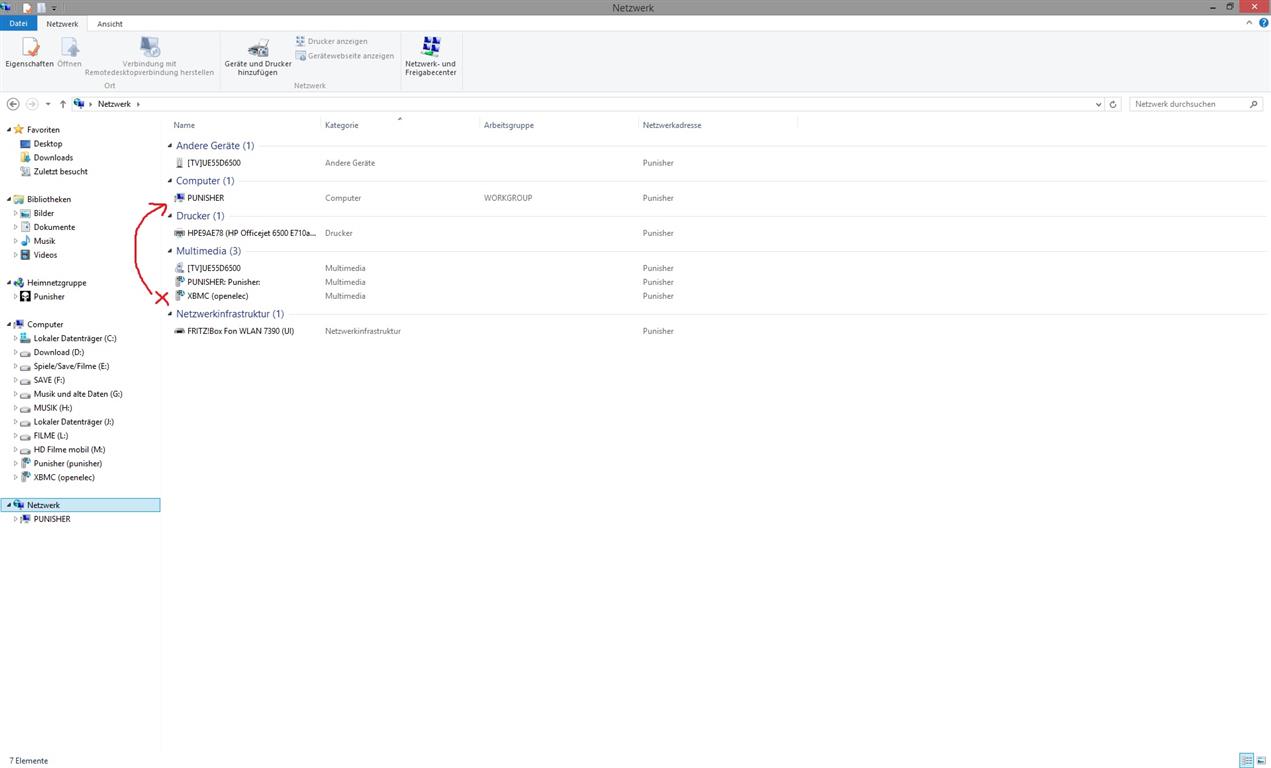The width and height of the screenshot is (1271, 768).
Task: Click the Netzwerk breadcrumb in the address bar
Action: tap(114, 104)
